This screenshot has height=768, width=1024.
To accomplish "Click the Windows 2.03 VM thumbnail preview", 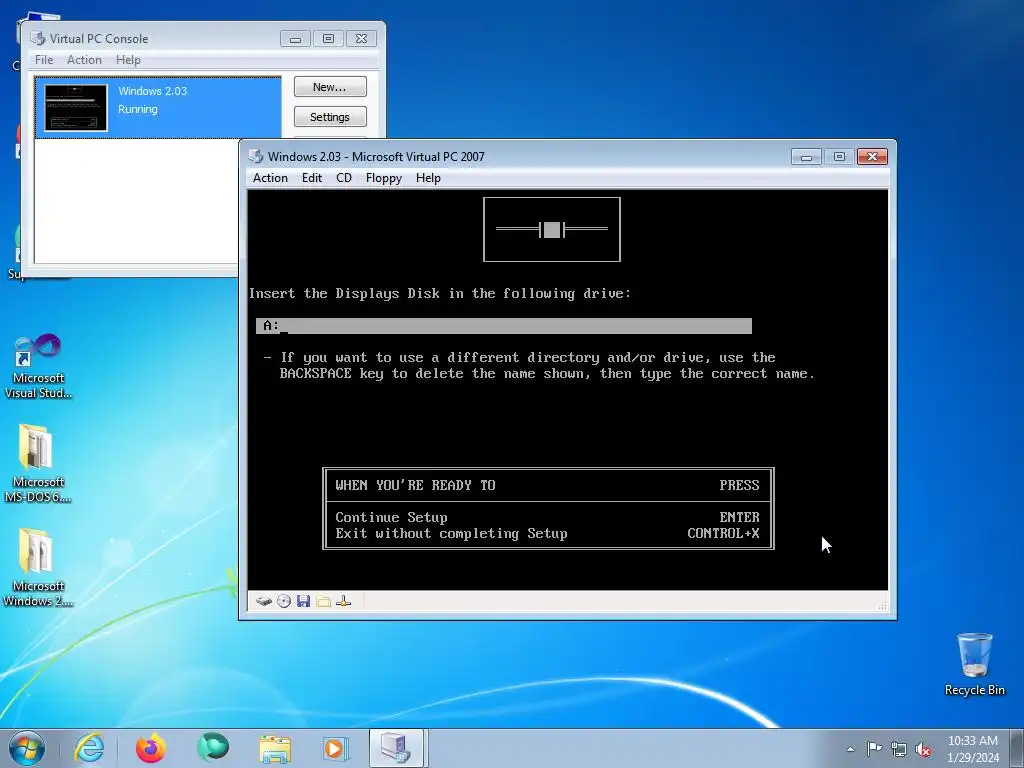I will coord(76,108).
